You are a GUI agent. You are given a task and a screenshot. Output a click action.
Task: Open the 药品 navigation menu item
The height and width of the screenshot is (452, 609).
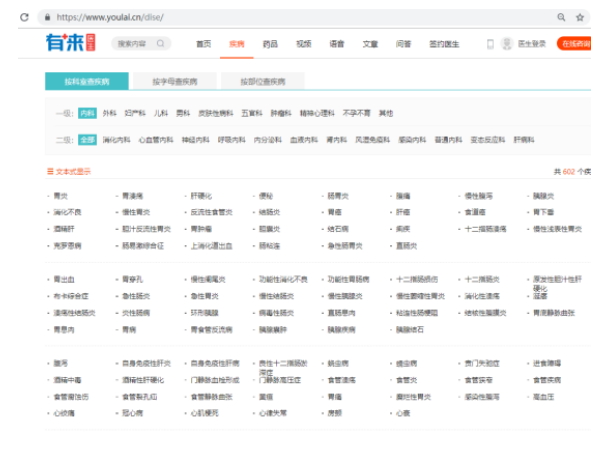[270, 44]
